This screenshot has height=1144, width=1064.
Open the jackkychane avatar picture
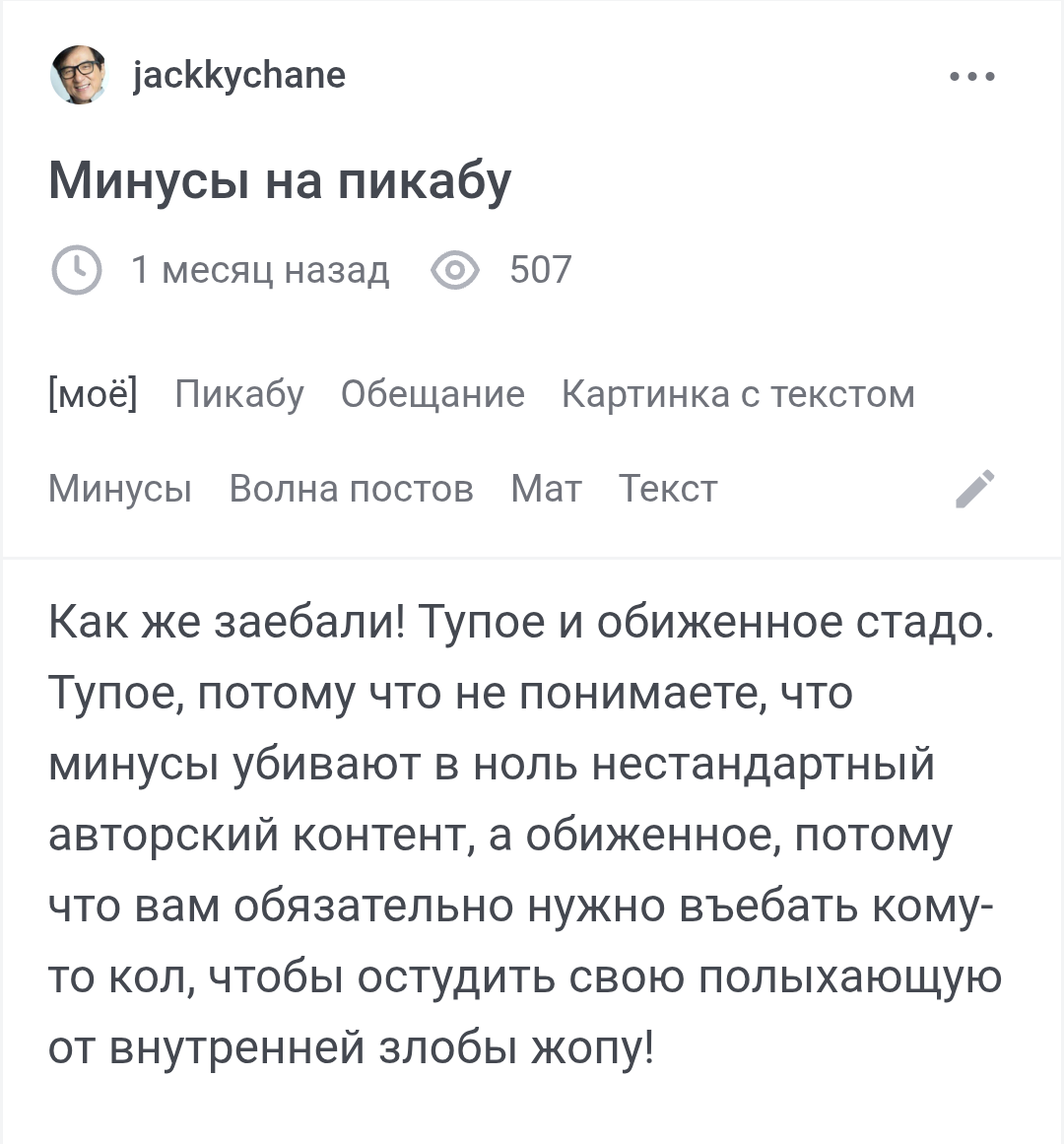(77, 75)
